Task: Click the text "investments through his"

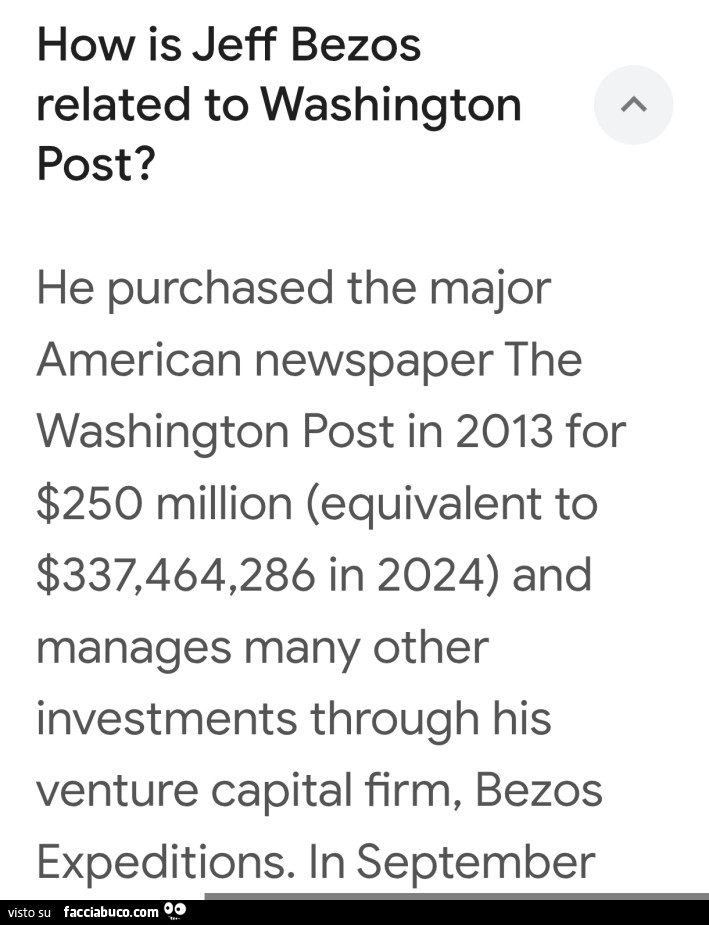Action: 293,718
